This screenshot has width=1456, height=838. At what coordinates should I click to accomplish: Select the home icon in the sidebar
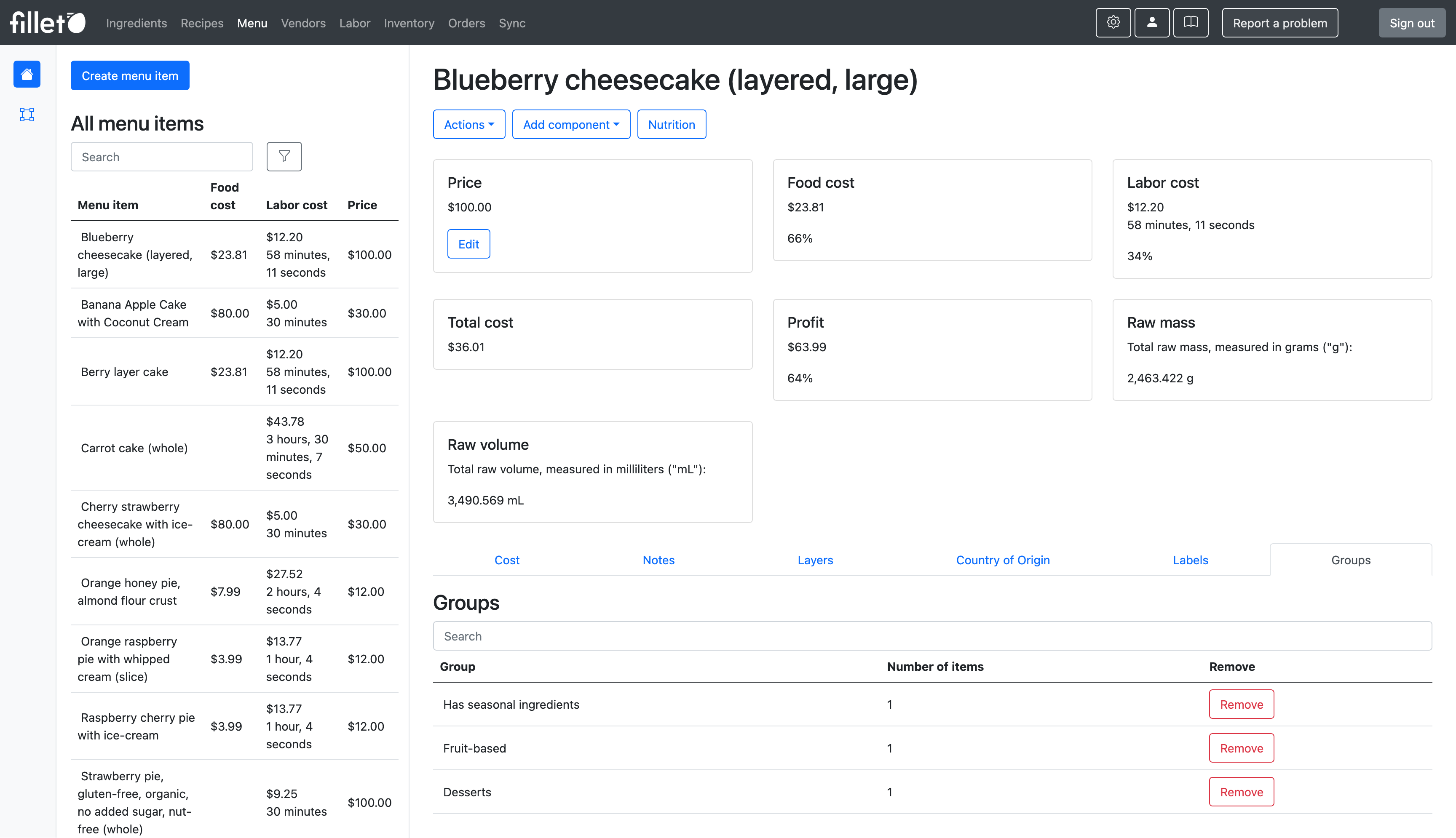[27, 74]
